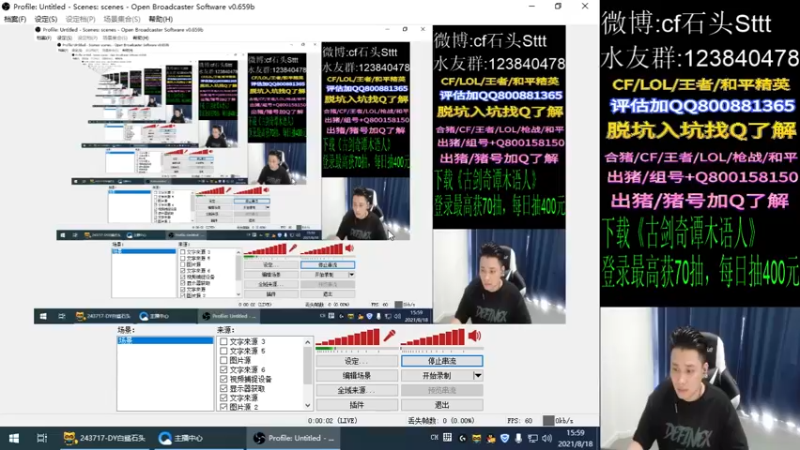This screenshot has width=800, height=450.
Task: Click the 0:00:02 (LIVE) status text
Action: 333,420
